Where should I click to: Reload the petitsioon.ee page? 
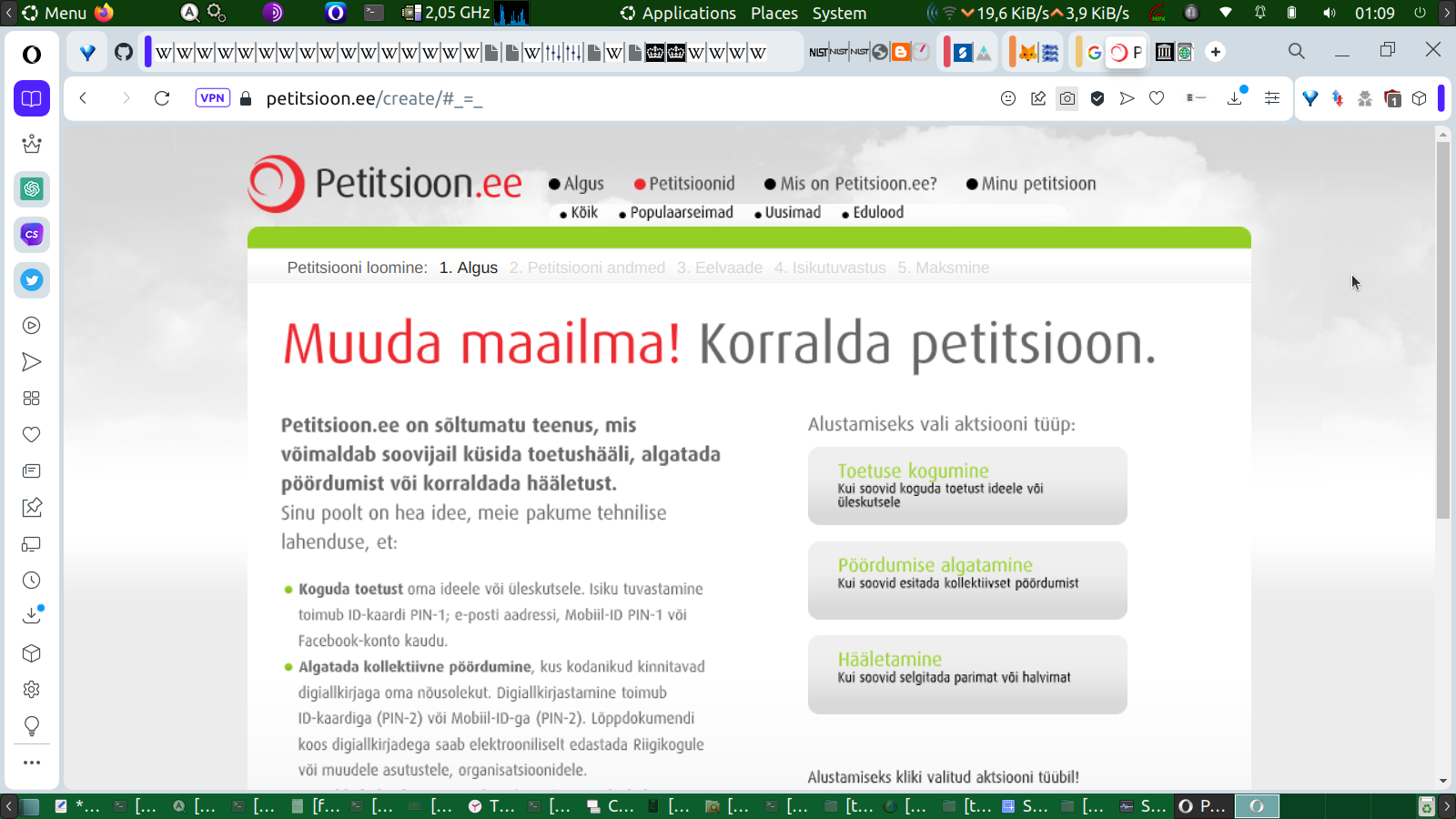click(x=162, y=98)
